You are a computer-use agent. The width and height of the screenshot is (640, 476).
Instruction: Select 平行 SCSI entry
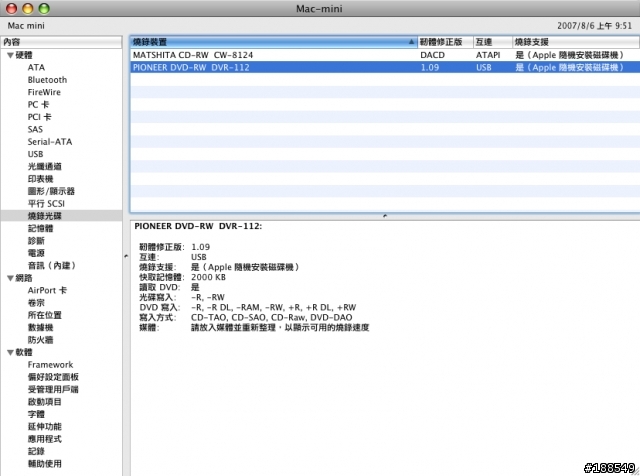(x=46, y=204)
